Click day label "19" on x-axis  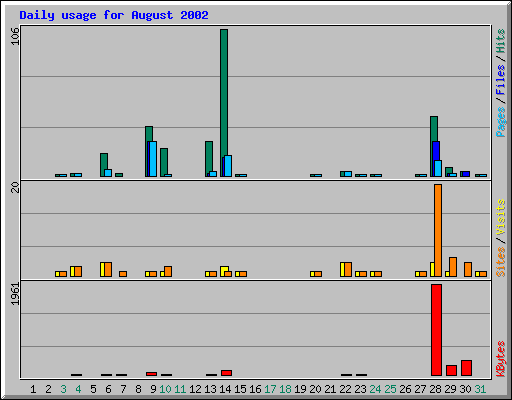point(300,389)
